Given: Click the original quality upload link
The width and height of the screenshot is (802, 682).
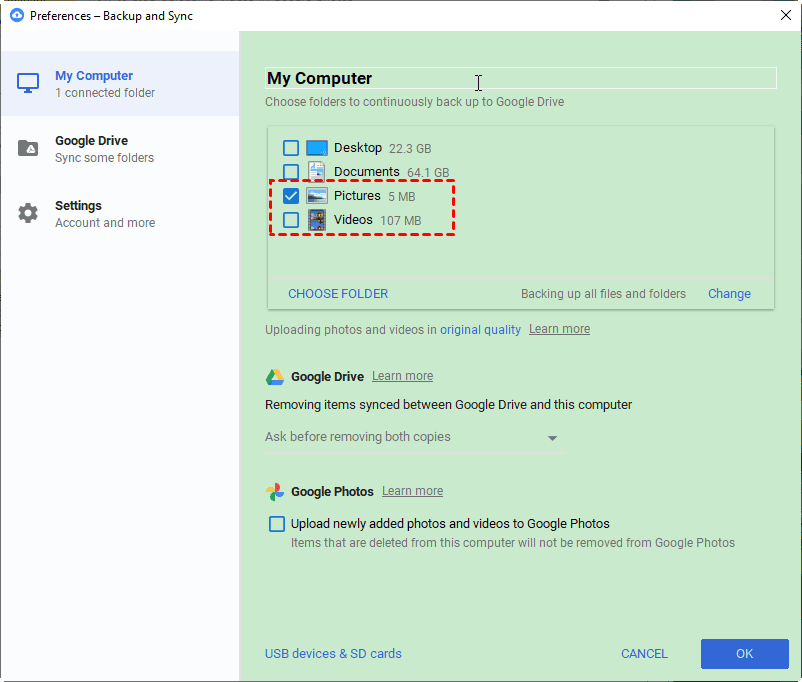Looking at the screenshot, I should click(481, 328).
